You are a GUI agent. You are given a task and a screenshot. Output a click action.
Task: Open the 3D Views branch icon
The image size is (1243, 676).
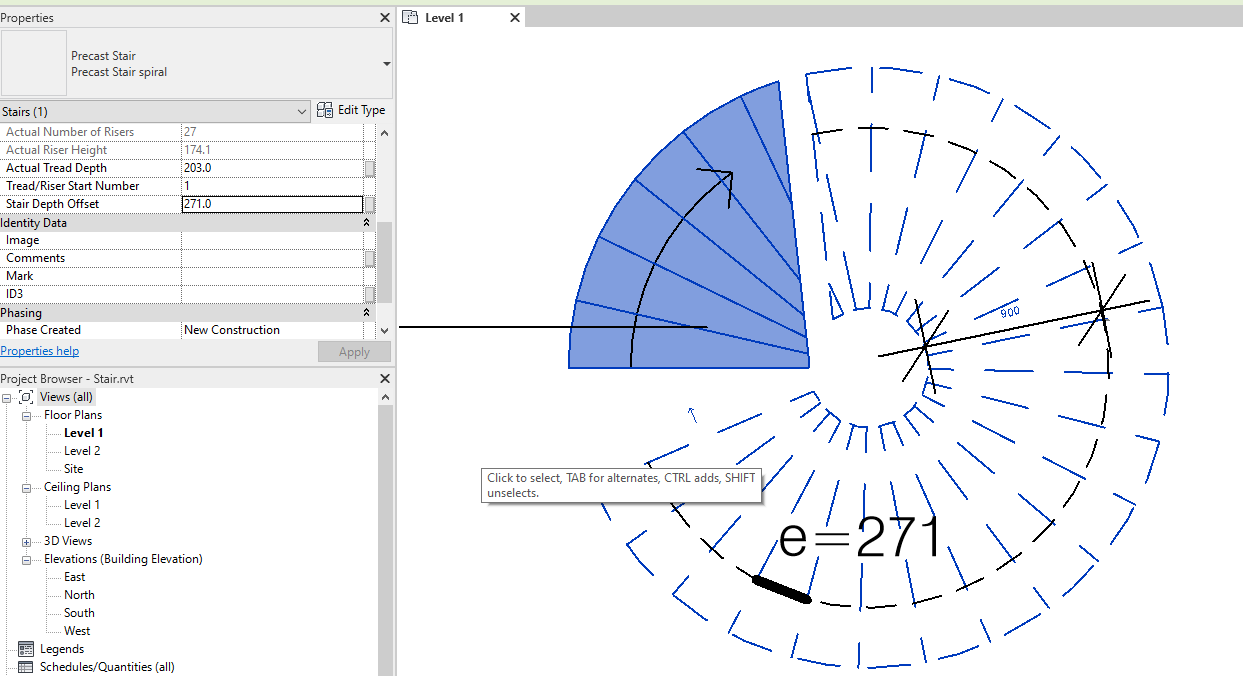click(26, 540)
